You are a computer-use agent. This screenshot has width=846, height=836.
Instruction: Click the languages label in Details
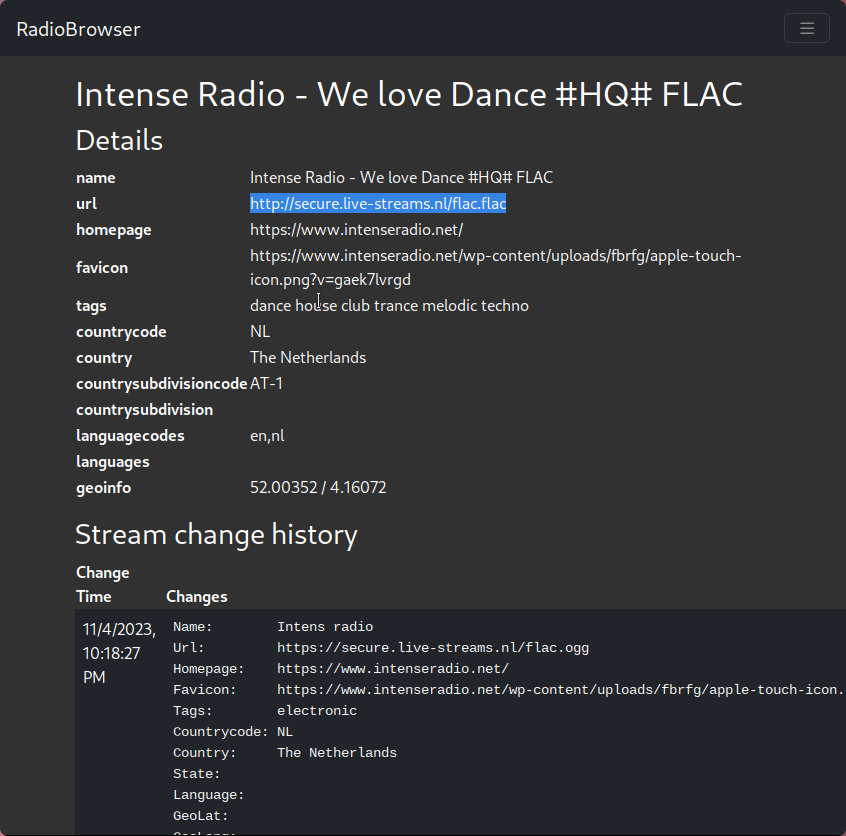(113, 461)
